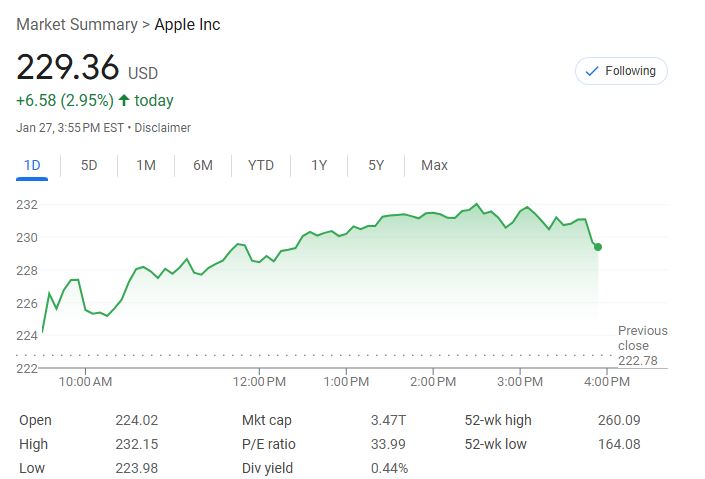Open the Market Summary breadcrumb link
The width and height of the screenshot is (705, 479).
click(x=76, y=24)
